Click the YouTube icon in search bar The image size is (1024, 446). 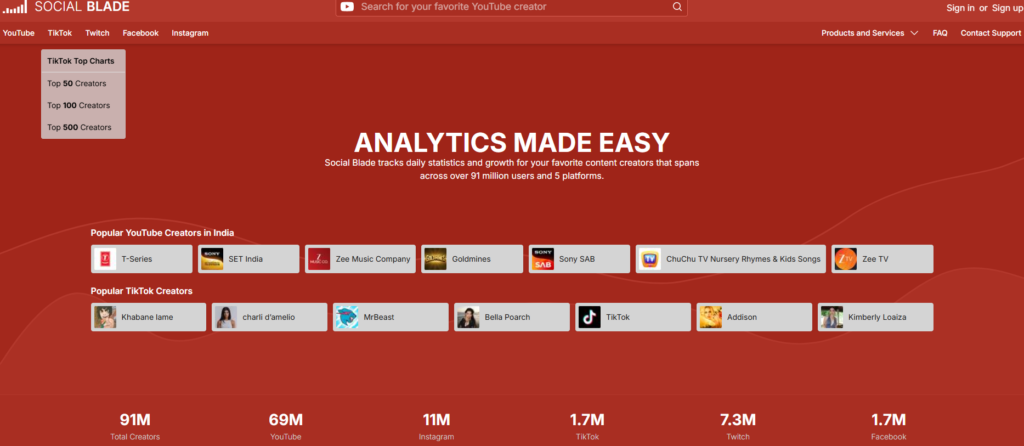[x=347, y=7]
